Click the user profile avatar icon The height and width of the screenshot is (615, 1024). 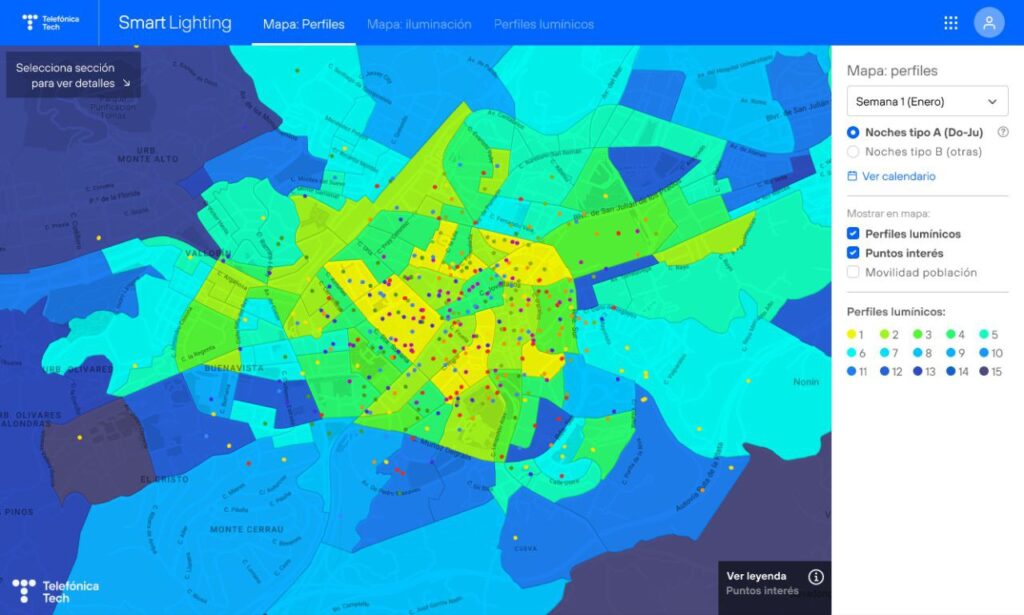[x=988, y=23]
